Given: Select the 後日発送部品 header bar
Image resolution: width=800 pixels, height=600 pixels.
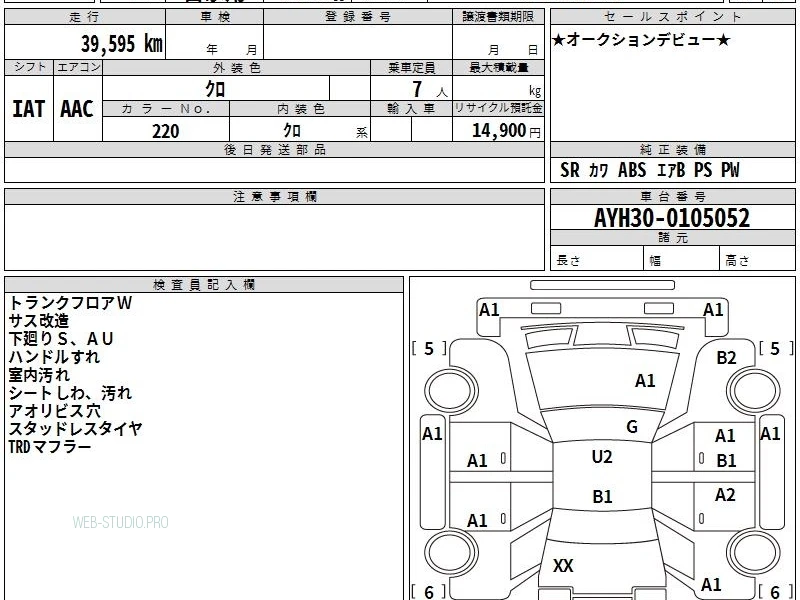Looking at the screenshot, I should tap(274, 149).
